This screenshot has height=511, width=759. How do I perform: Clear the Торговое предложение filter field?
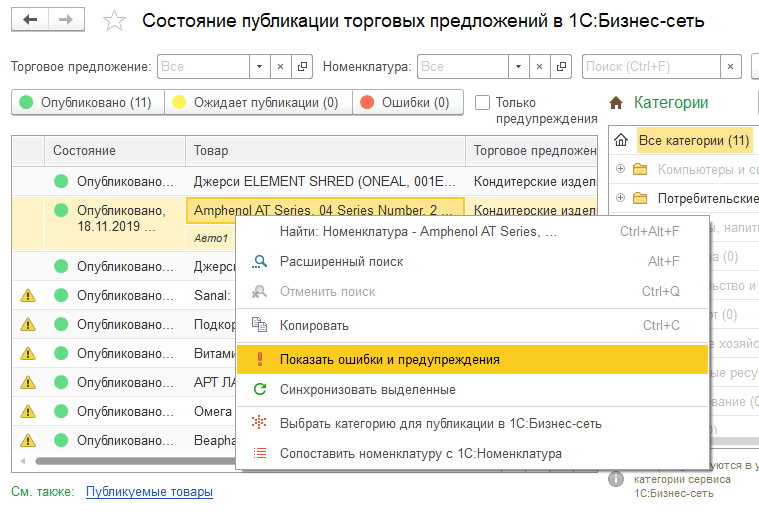(x=280, y=67)
